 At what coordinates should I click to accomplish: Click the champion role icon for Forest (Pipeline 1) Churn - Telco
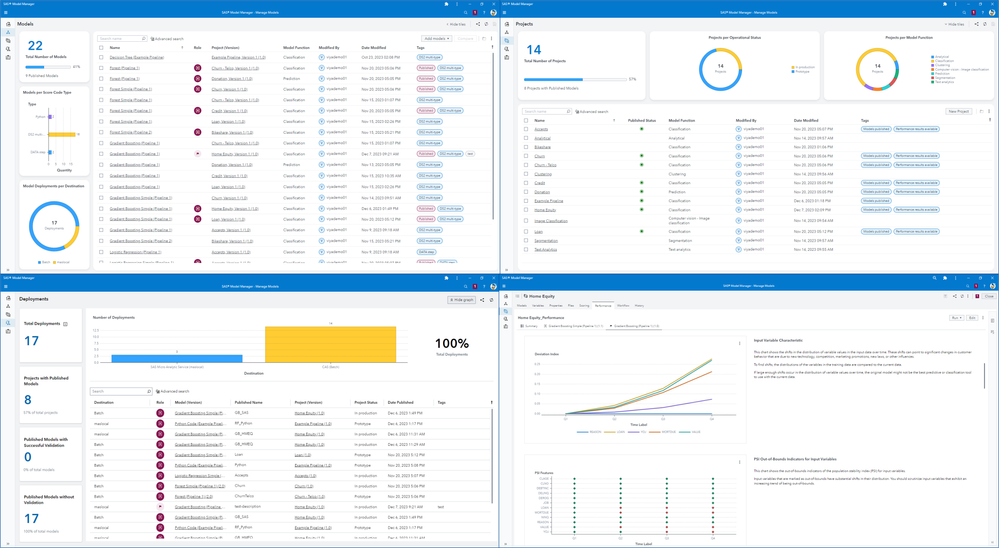point(198,67)
